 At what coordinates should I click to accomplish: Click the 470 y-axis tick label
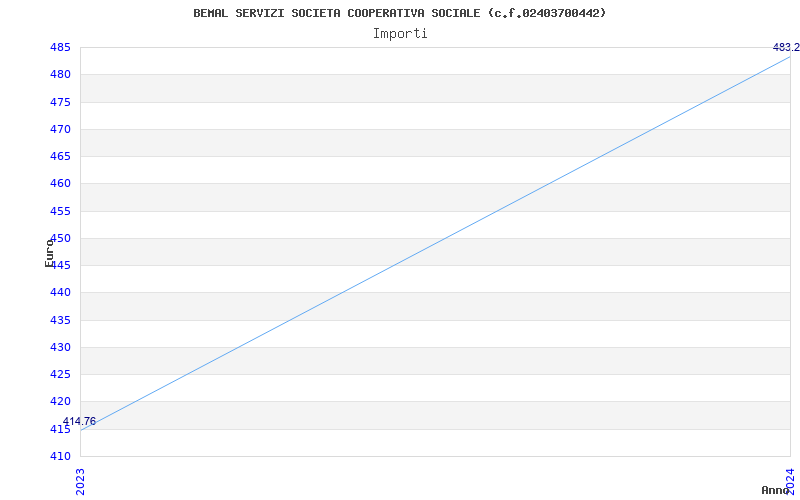point(60,129)
